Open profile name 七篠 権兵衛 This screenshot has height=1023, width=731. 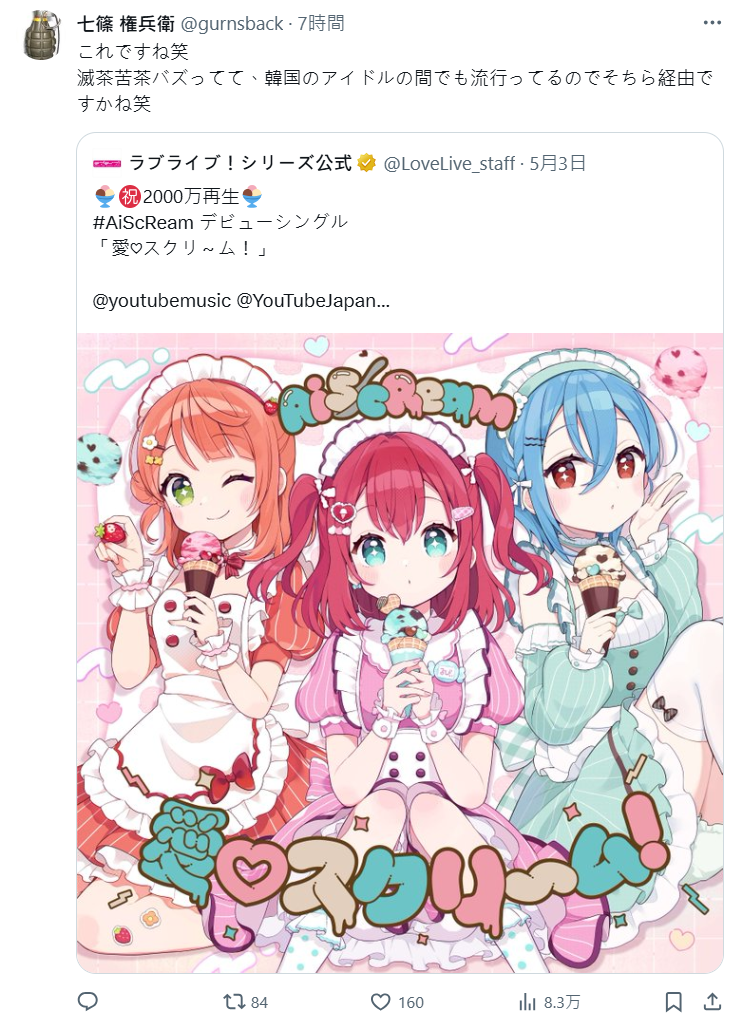[126, 23]
